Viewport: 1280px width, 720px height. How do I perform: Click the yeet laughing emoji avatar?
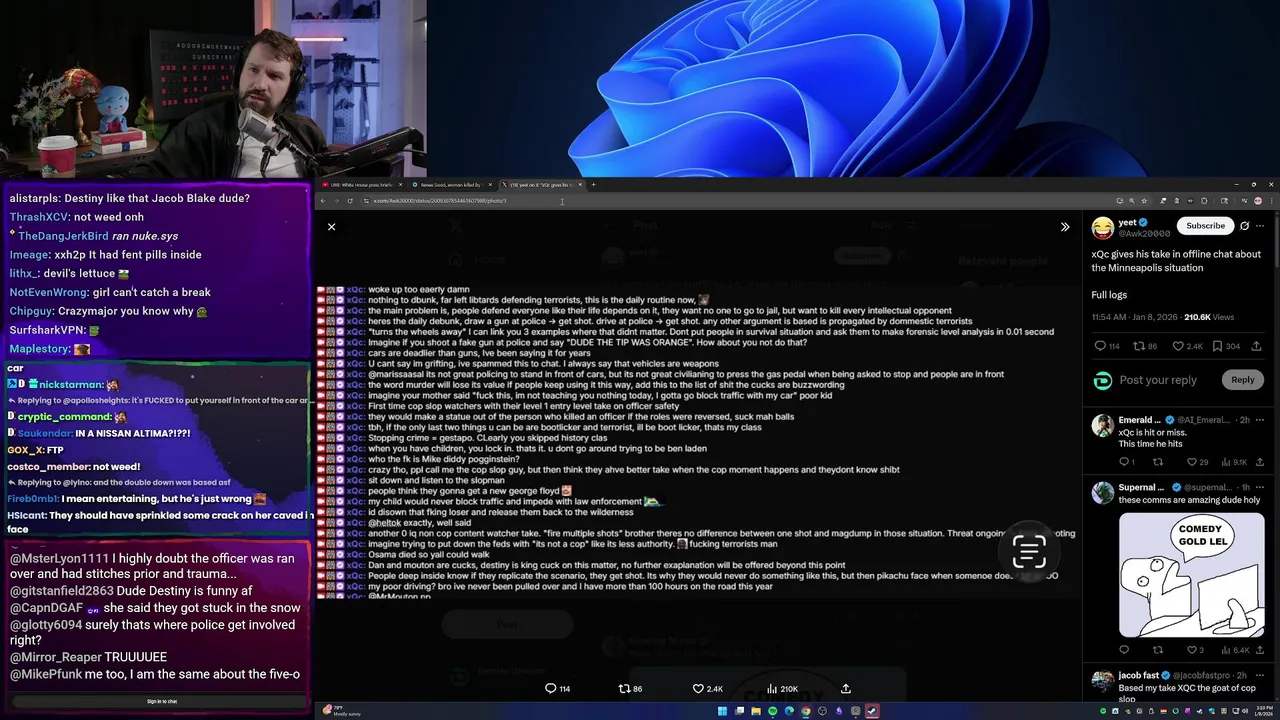(x=1102, y=228)
